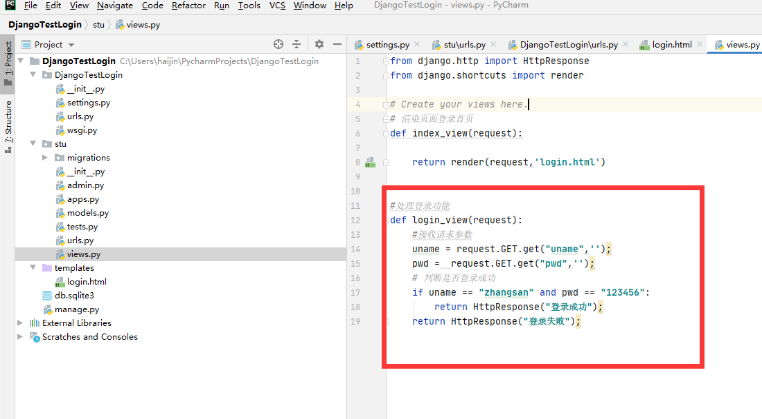Click the gutter template icon on line 8
The image size is (762, 419).
(x=369, y=161)
